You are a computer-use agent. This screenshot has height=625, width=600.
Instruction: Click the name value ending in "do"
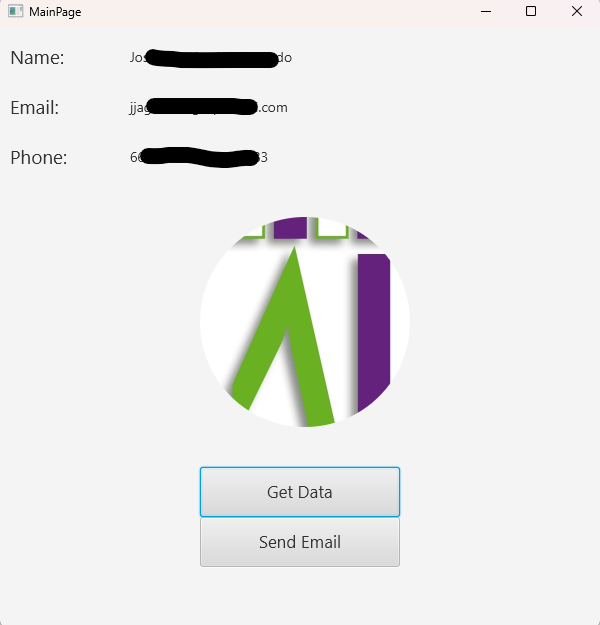[210, 58]
